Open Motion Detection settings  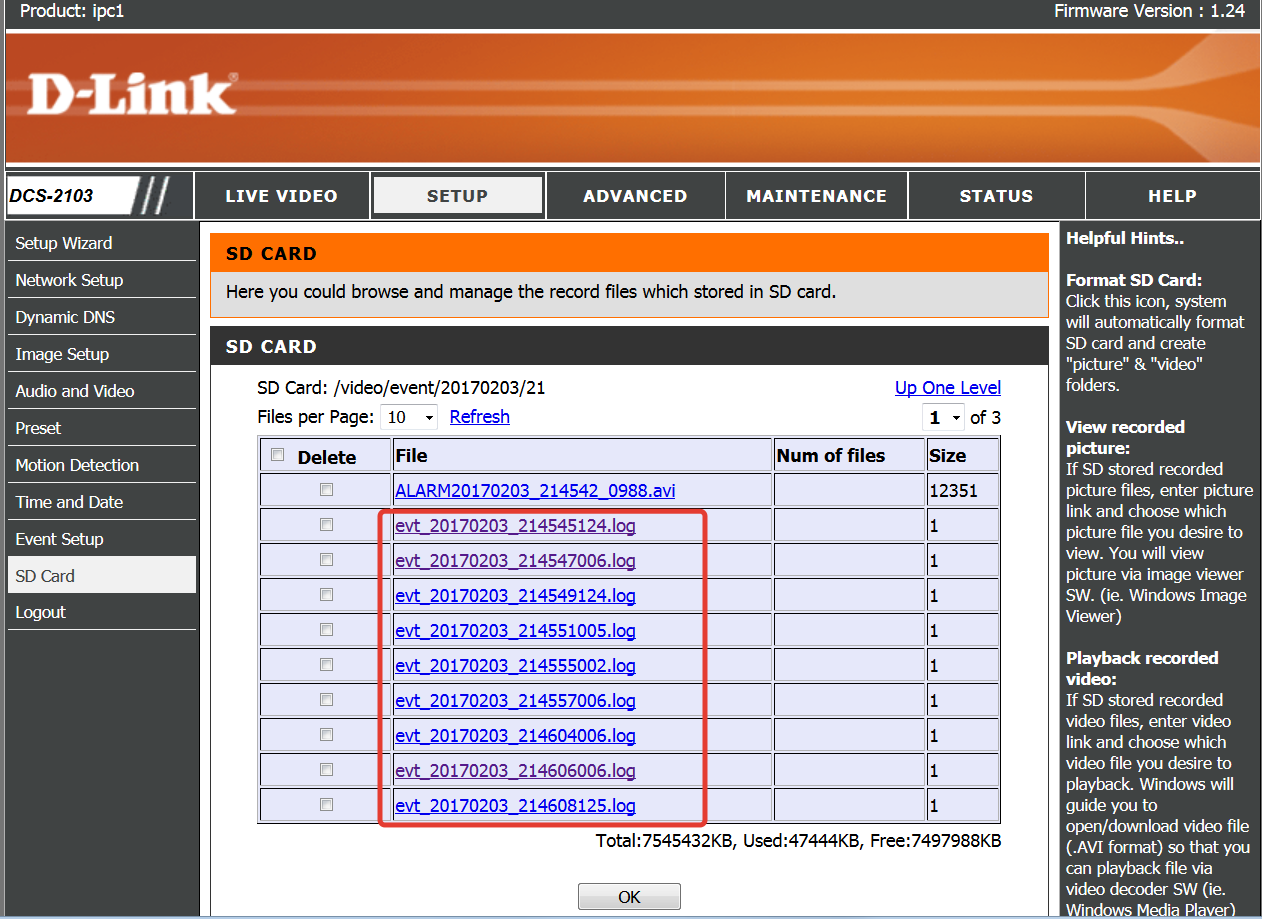tap(101, 465)
